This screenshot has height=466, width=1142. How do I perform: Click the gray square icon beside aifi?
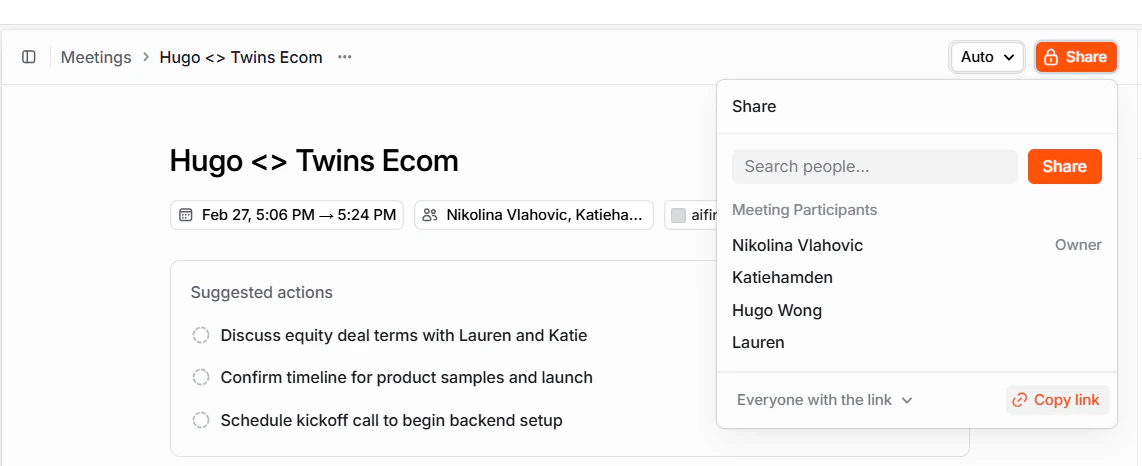pos(678,215)
